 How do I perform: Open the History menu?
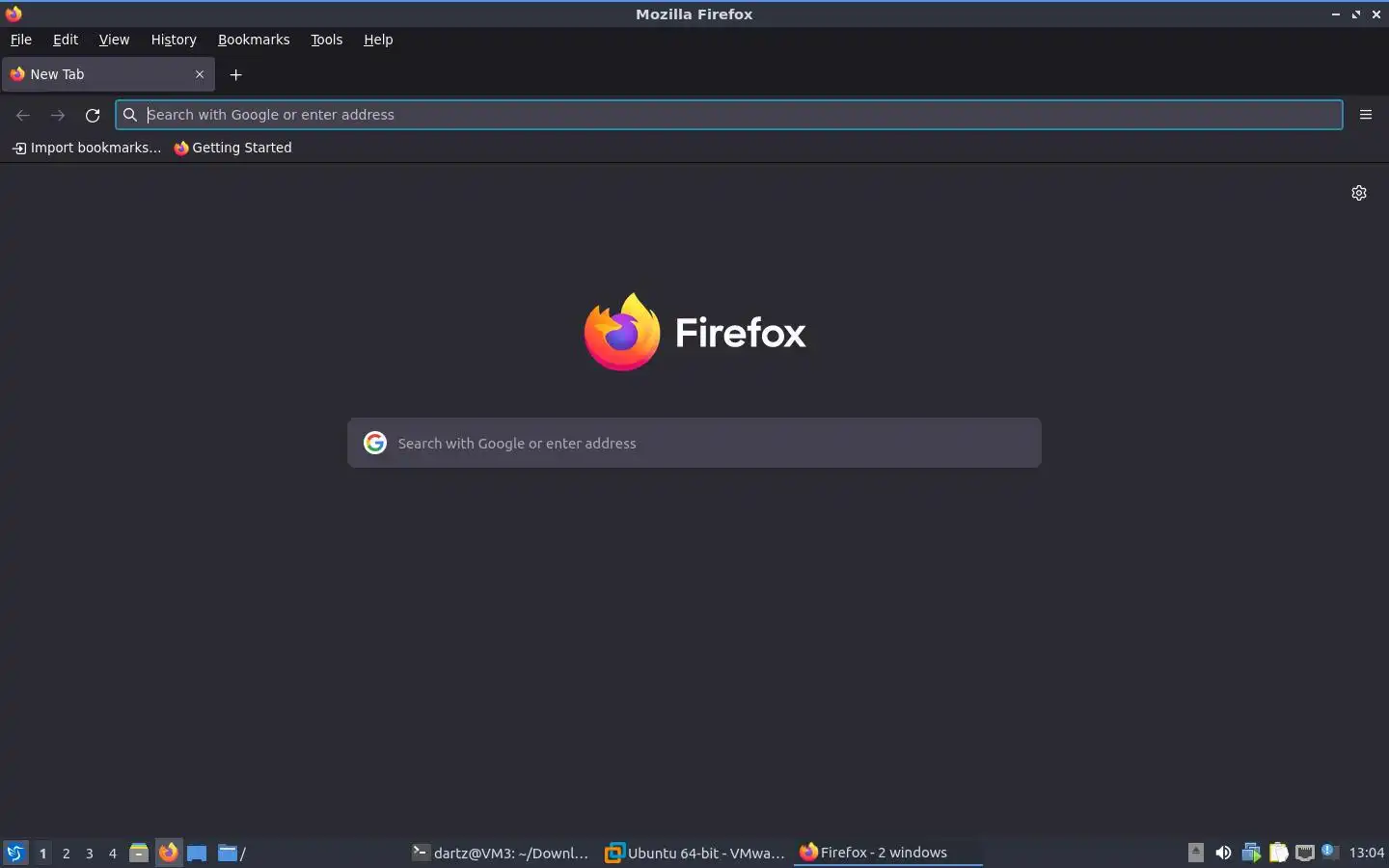(174, 40)
